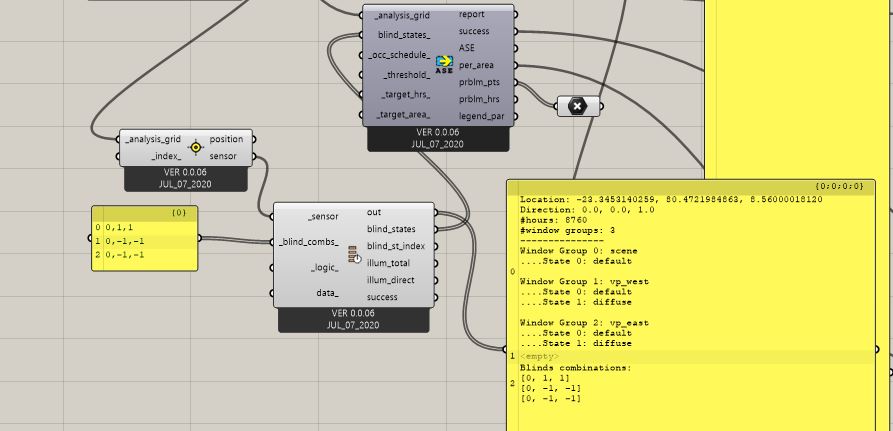Select the _target_area_ input parameter
Viewport: 893px width, 431px height.
click(x=403, y=114)
